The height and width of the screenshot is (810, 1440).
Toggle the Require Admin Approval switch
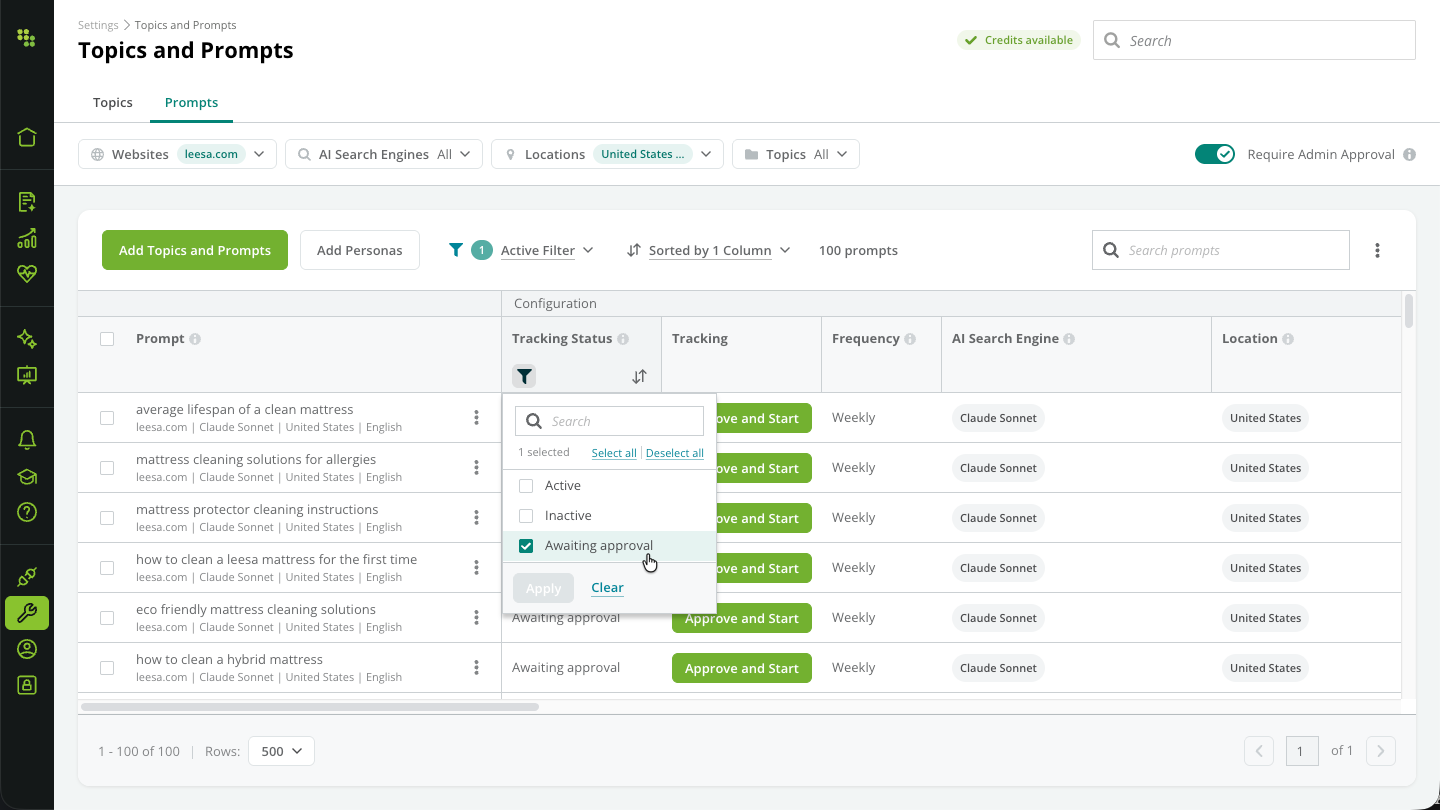(1215, 154)
